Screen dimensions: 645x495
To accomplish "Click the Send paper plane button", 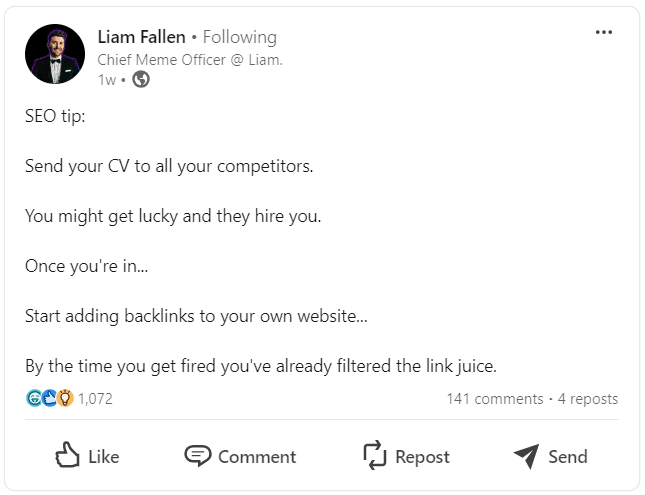I will pyautogui.click(x=551, y=456).
